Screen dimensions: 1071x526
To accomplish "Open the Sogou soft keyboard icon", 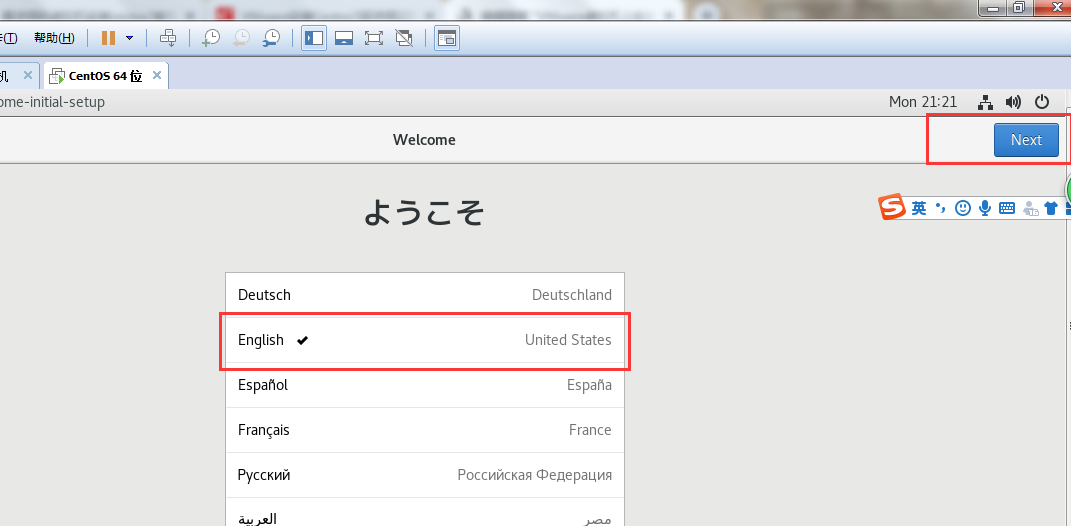I will pyautogui.click(x=1007, y=208).
